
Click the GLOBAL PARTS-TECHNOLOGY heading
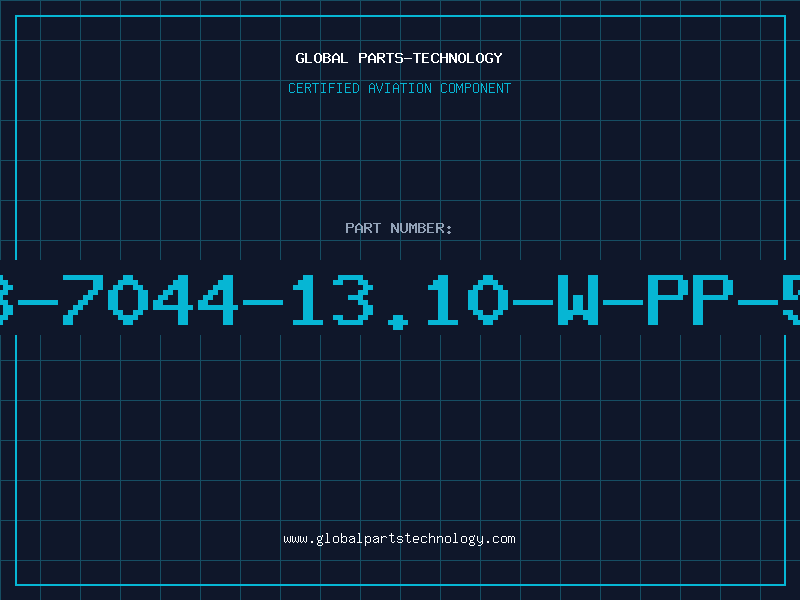point(399,58)
